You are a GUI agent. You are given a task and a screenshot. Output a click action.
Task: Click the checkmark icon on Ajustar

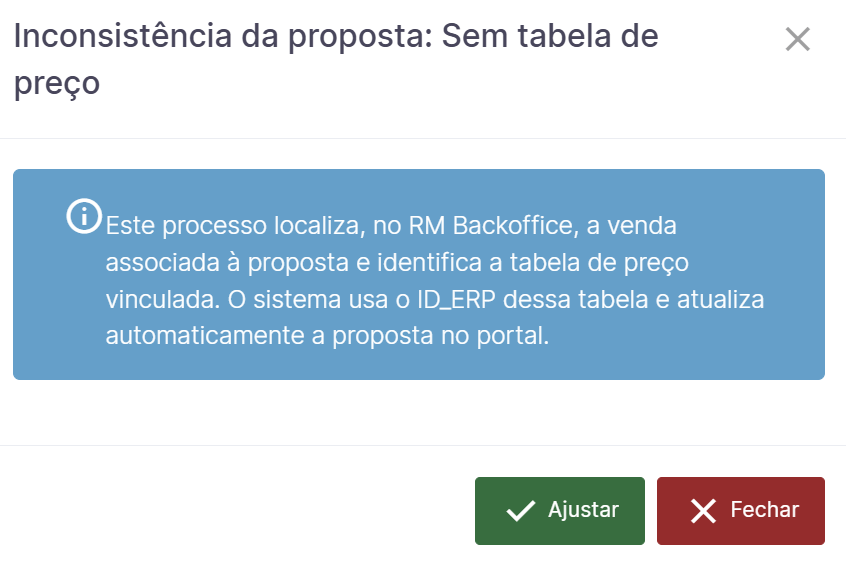click(521, 511)
